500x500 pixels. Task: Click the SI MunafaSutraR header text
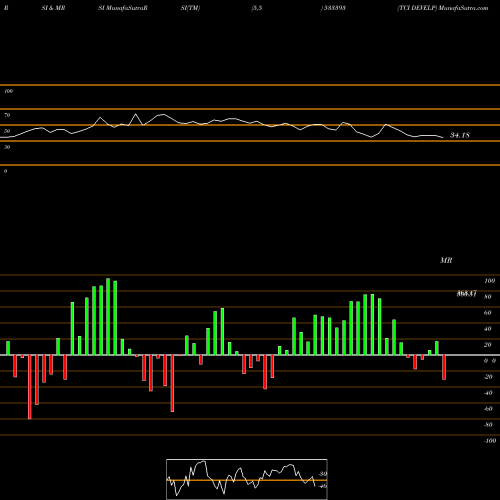tap(123, 8)
